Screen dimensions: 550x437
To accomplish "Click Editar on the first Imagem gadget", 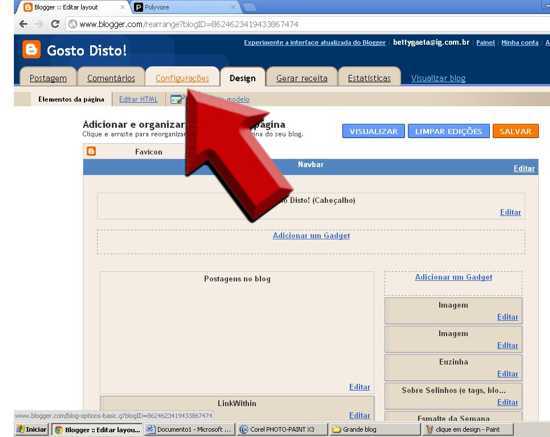I will pos(507,317).
